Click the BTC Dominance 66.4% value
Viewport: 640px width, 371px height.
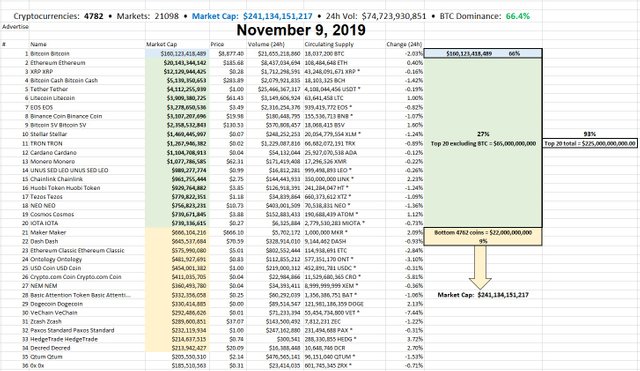pyautogui.click(x=518, y=16)
